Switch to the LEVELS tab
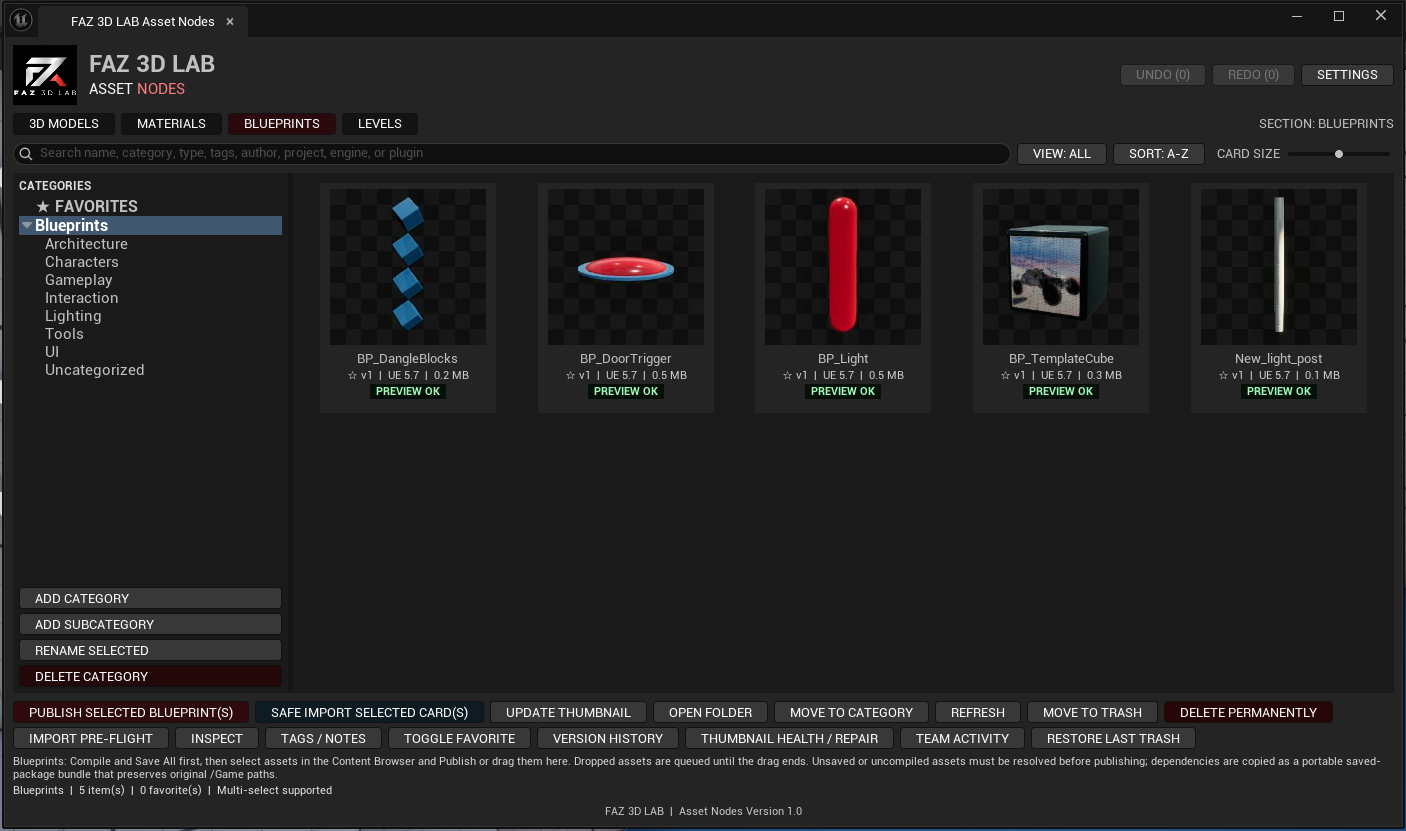Image resolution: width=1406 pixels, height=831 pixels. (x=380, y=124)
